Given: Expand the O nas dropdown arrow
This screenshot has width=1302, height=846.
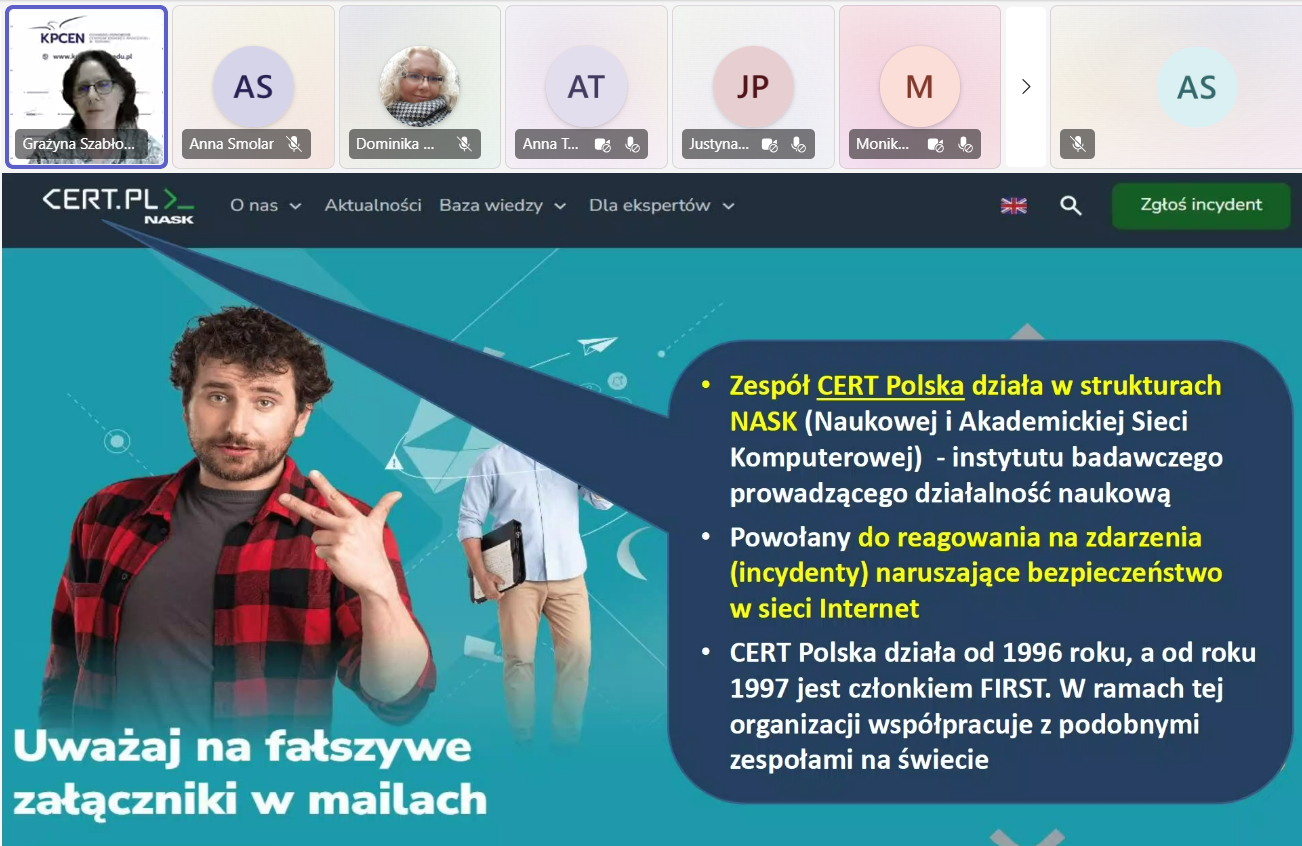Looking at the screenshot, I should pyautogui.click(x=295, y=206).
